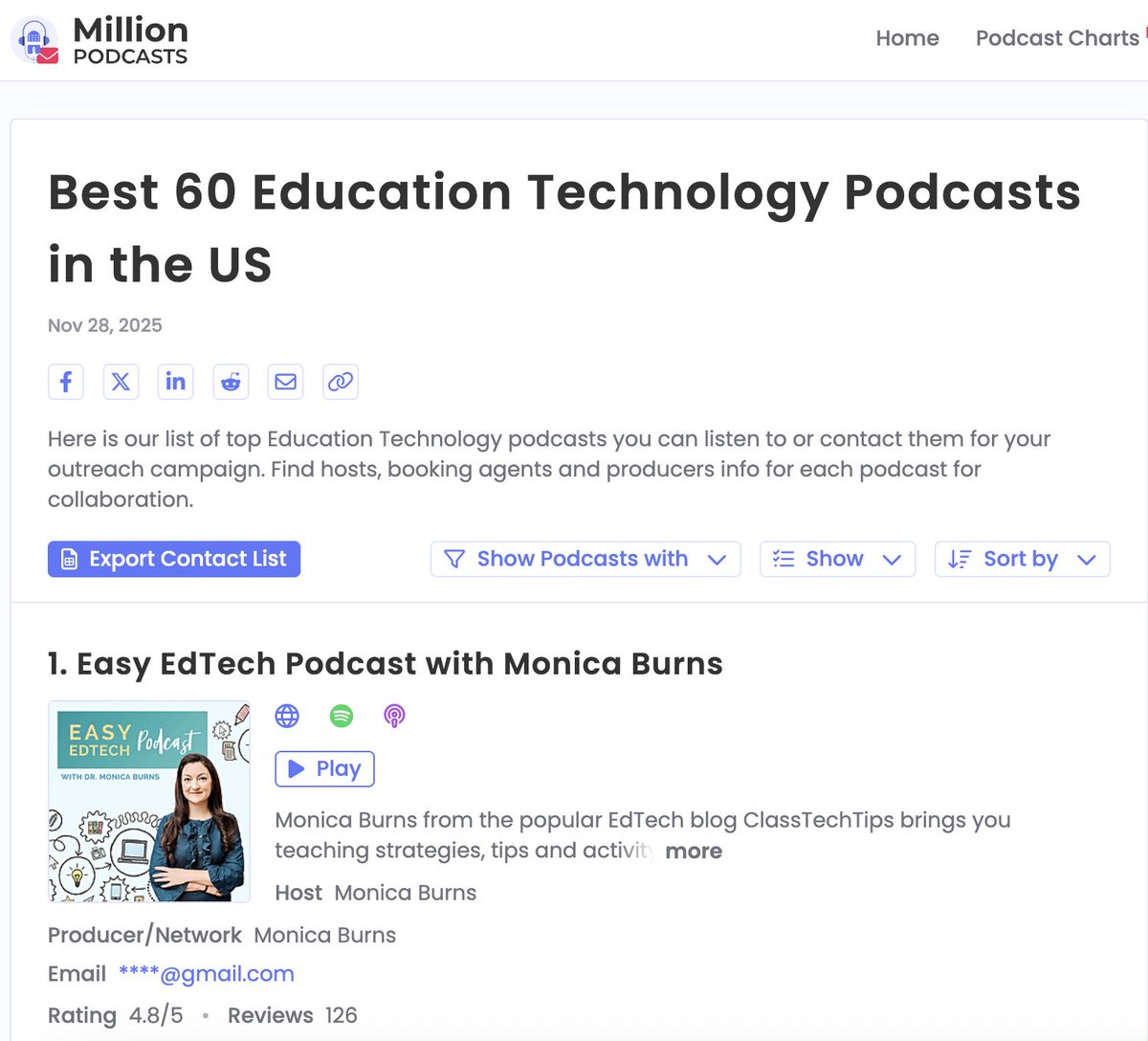Open the Show dropdown
This screenshot has height=1041, width=1148.
pos(837,559)
